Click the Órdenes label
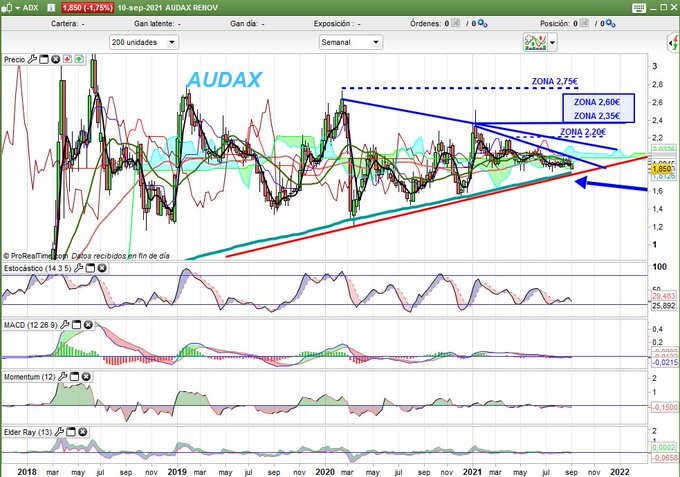Image resolution: width=680 pixels, height=477 pixels. [426, 24]
